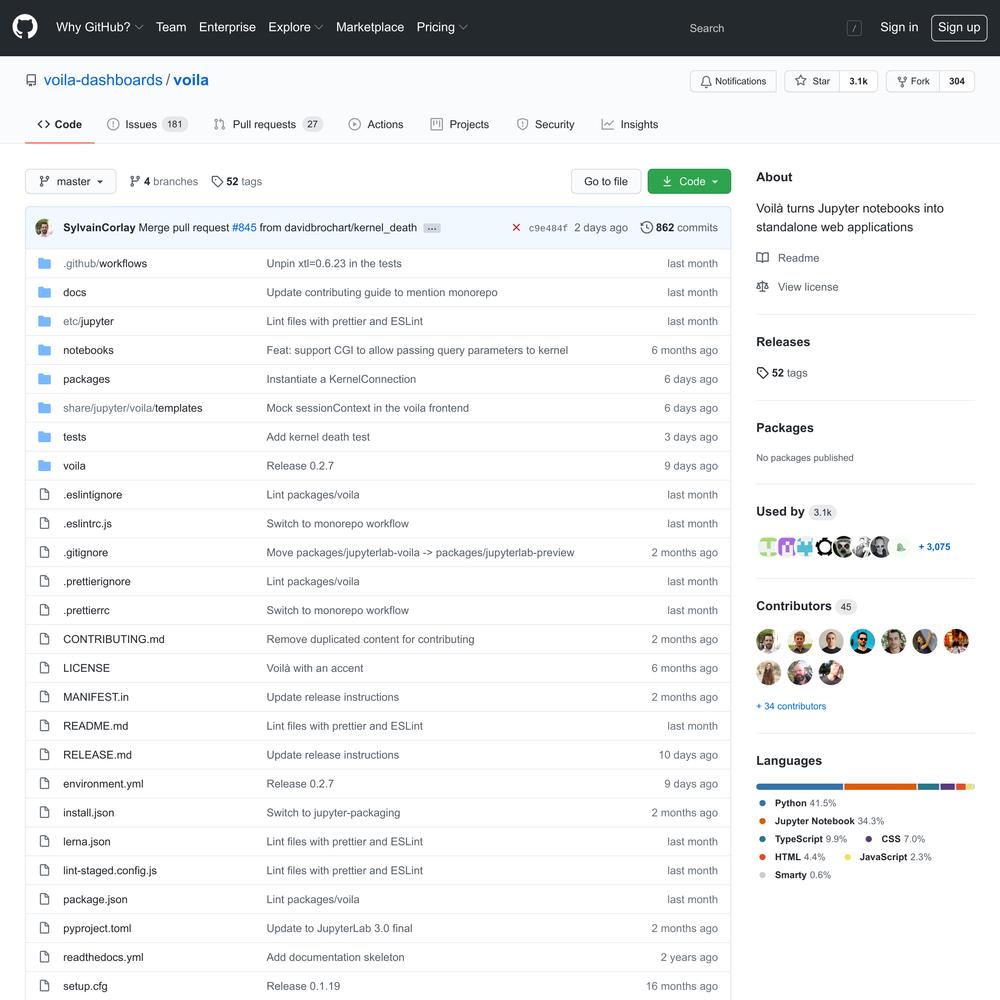The image size is (1000, 1000).
Task: Open commit message 'Add kernel death test'
Action: [318, 437]
